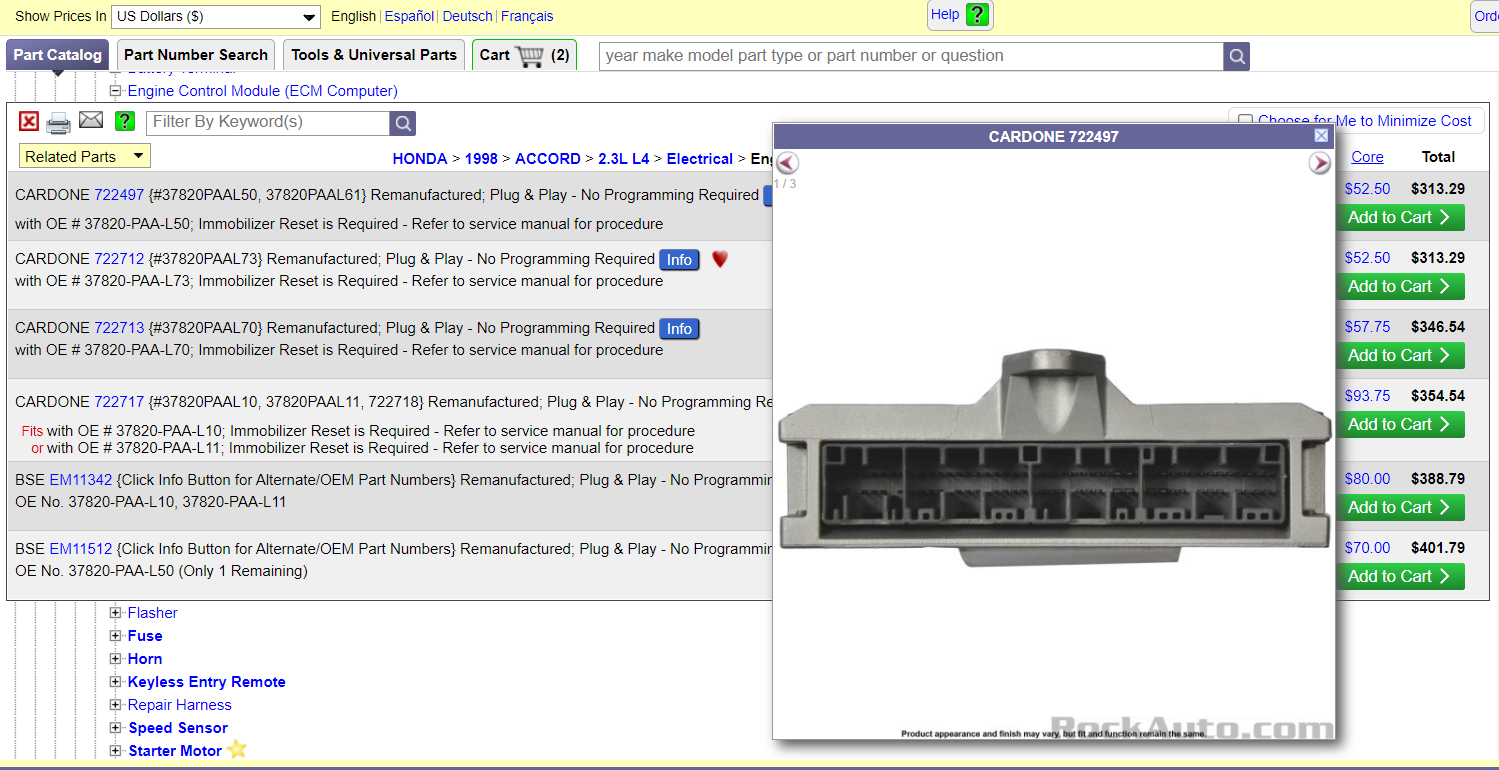Open part number 722713 link

click(119, 328)
